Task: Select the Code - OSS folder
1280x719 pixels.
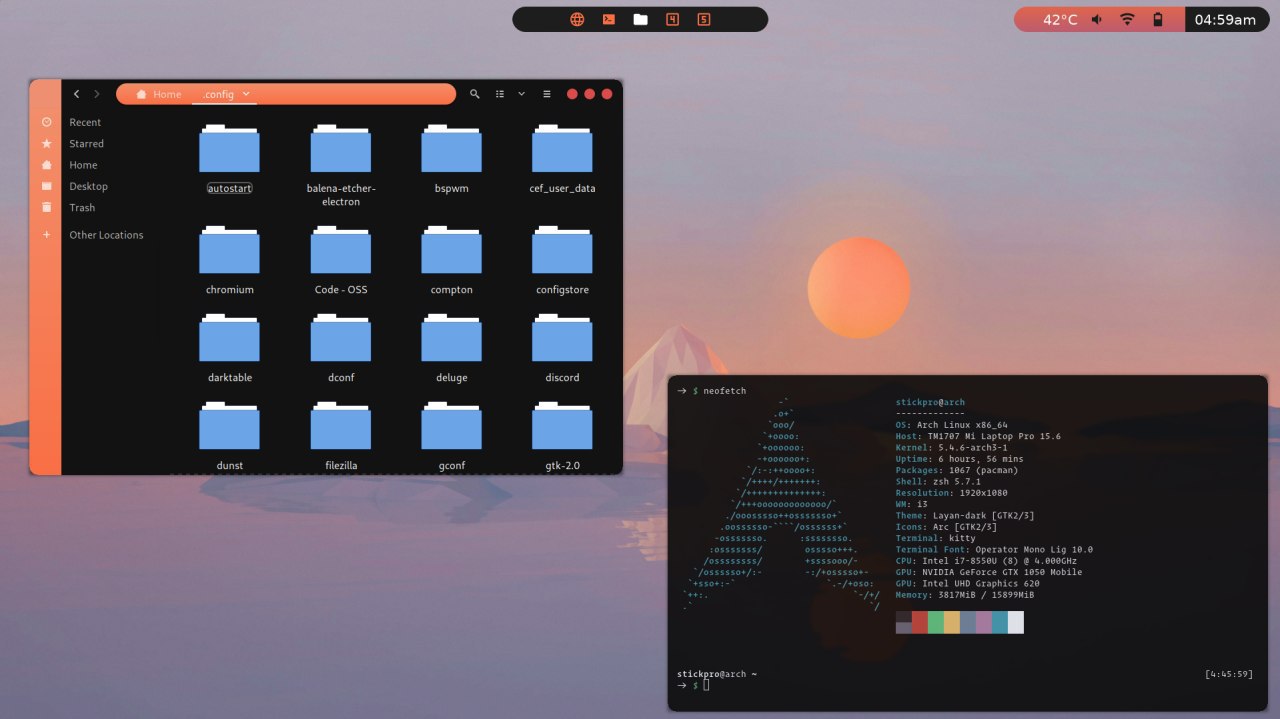Action: pos(341,260)
